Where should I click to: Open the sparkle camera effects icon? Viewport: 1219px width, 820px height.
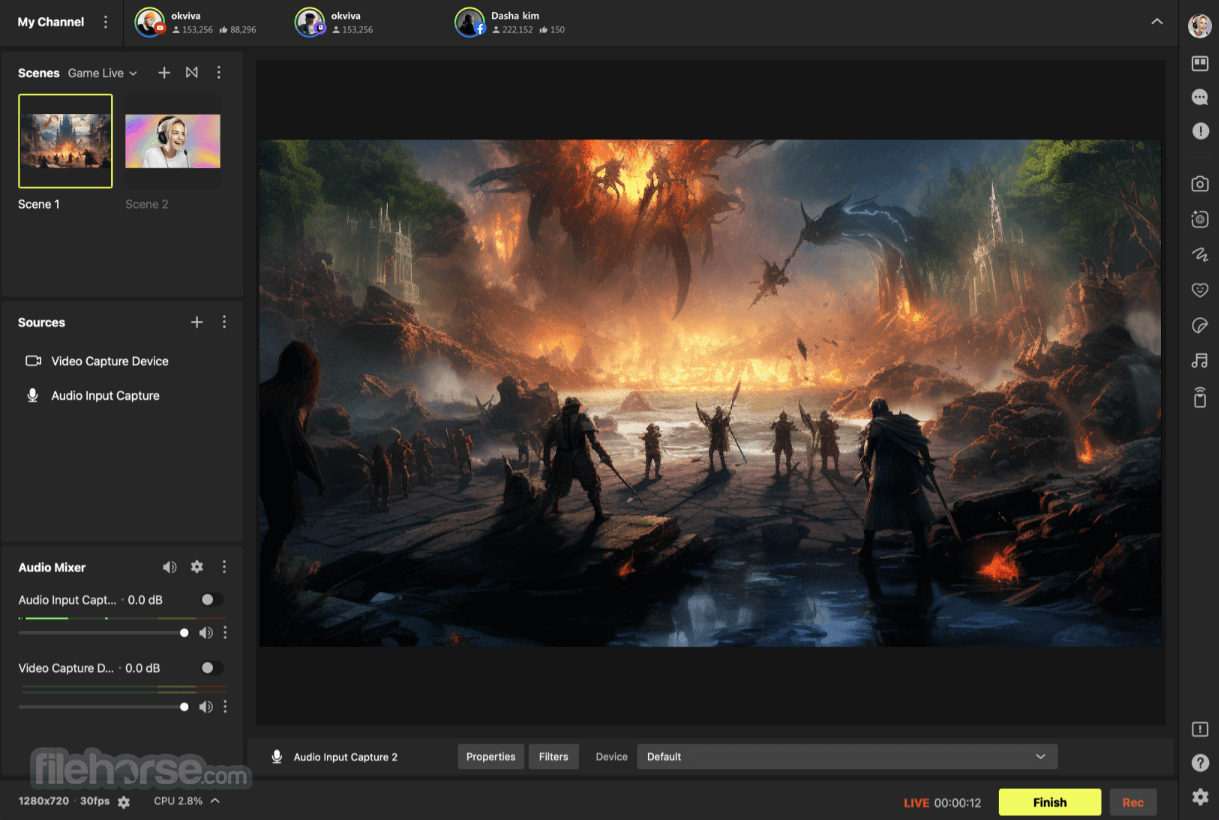click(1200, 219)
